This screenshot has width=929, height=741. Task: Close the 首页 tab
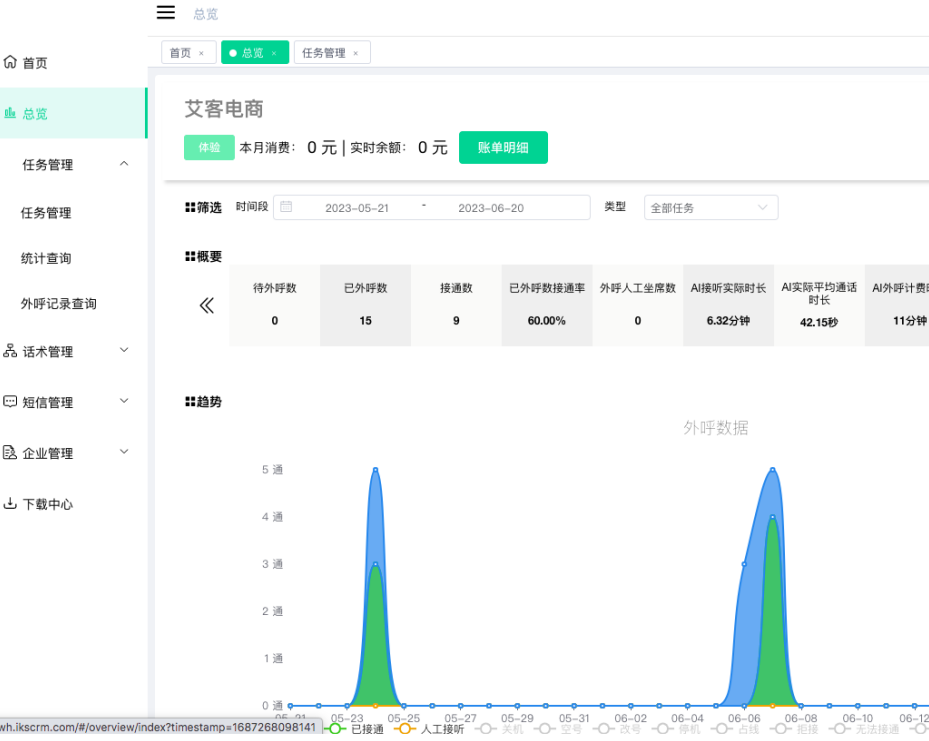pos(201,54)
